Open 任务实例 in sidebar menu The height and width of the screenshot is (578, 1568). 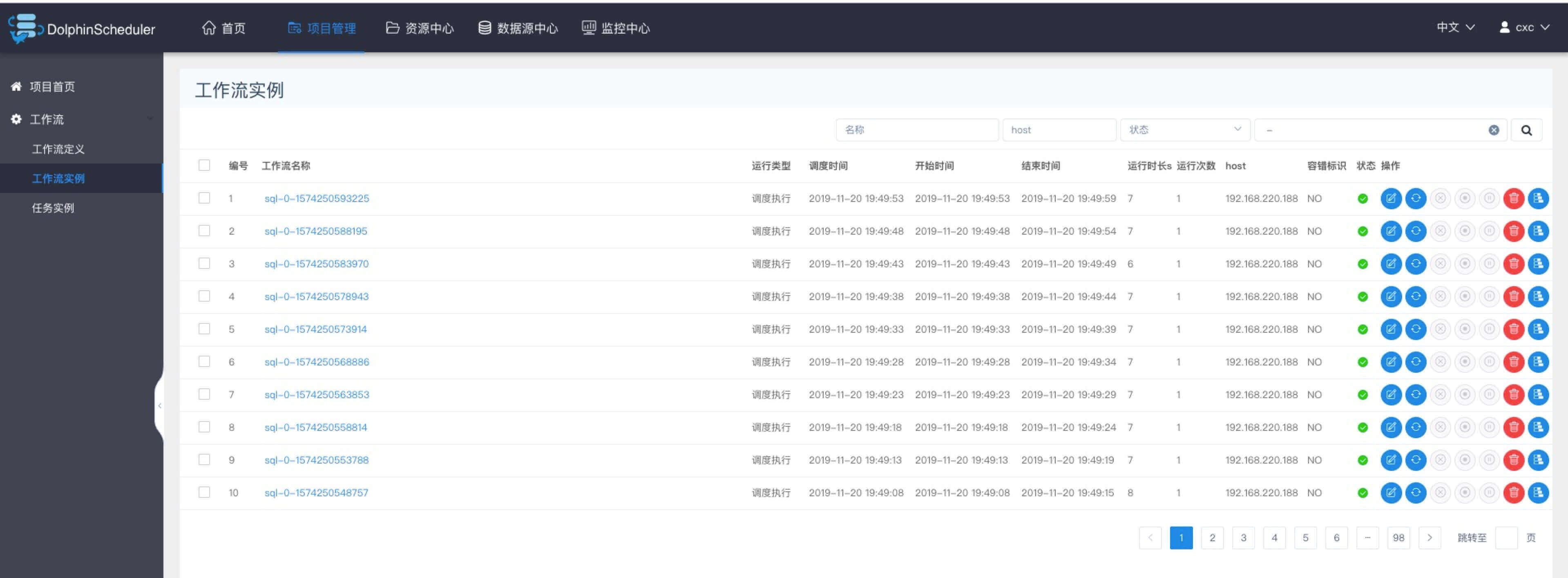(53, 208)
